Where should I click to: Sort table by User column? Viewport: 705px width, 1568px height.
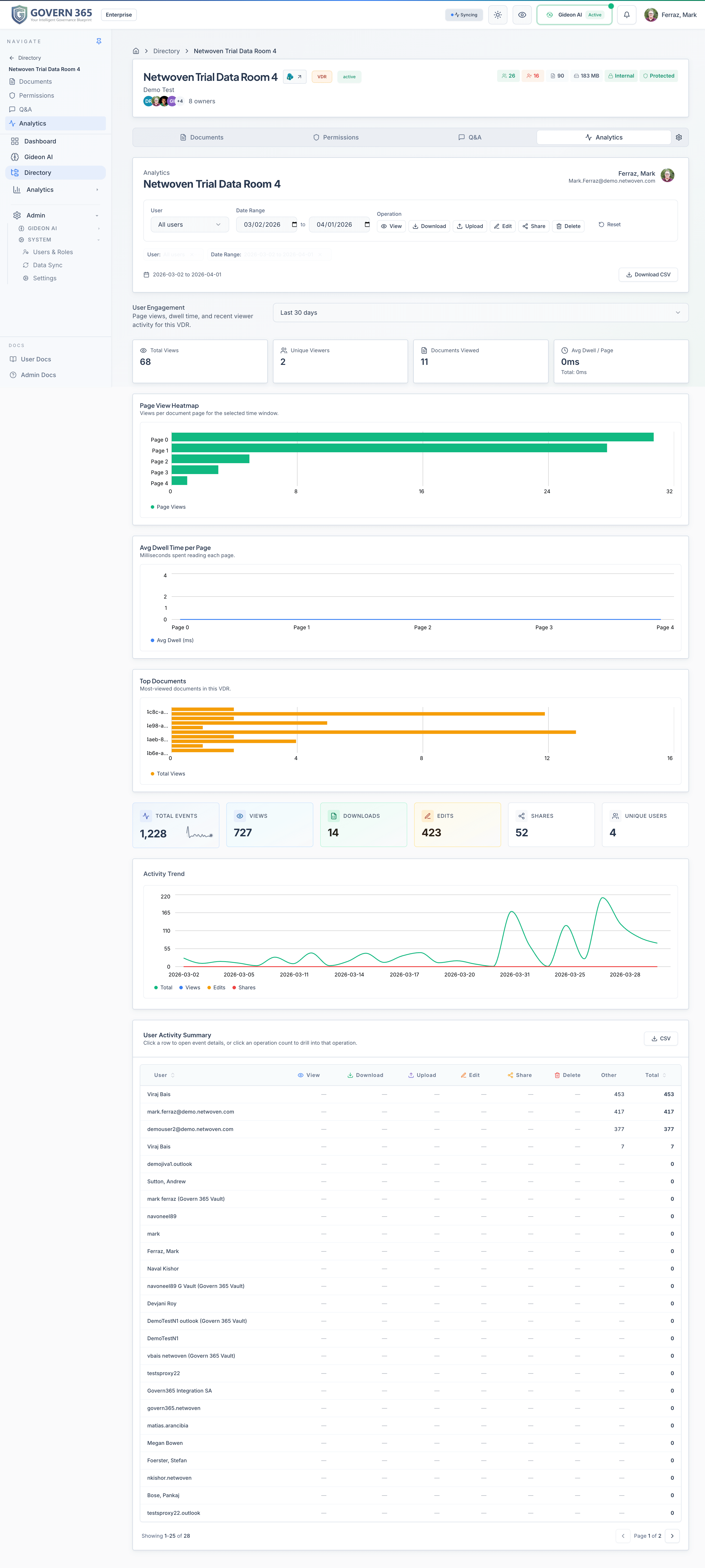(x=164, y=1075)
